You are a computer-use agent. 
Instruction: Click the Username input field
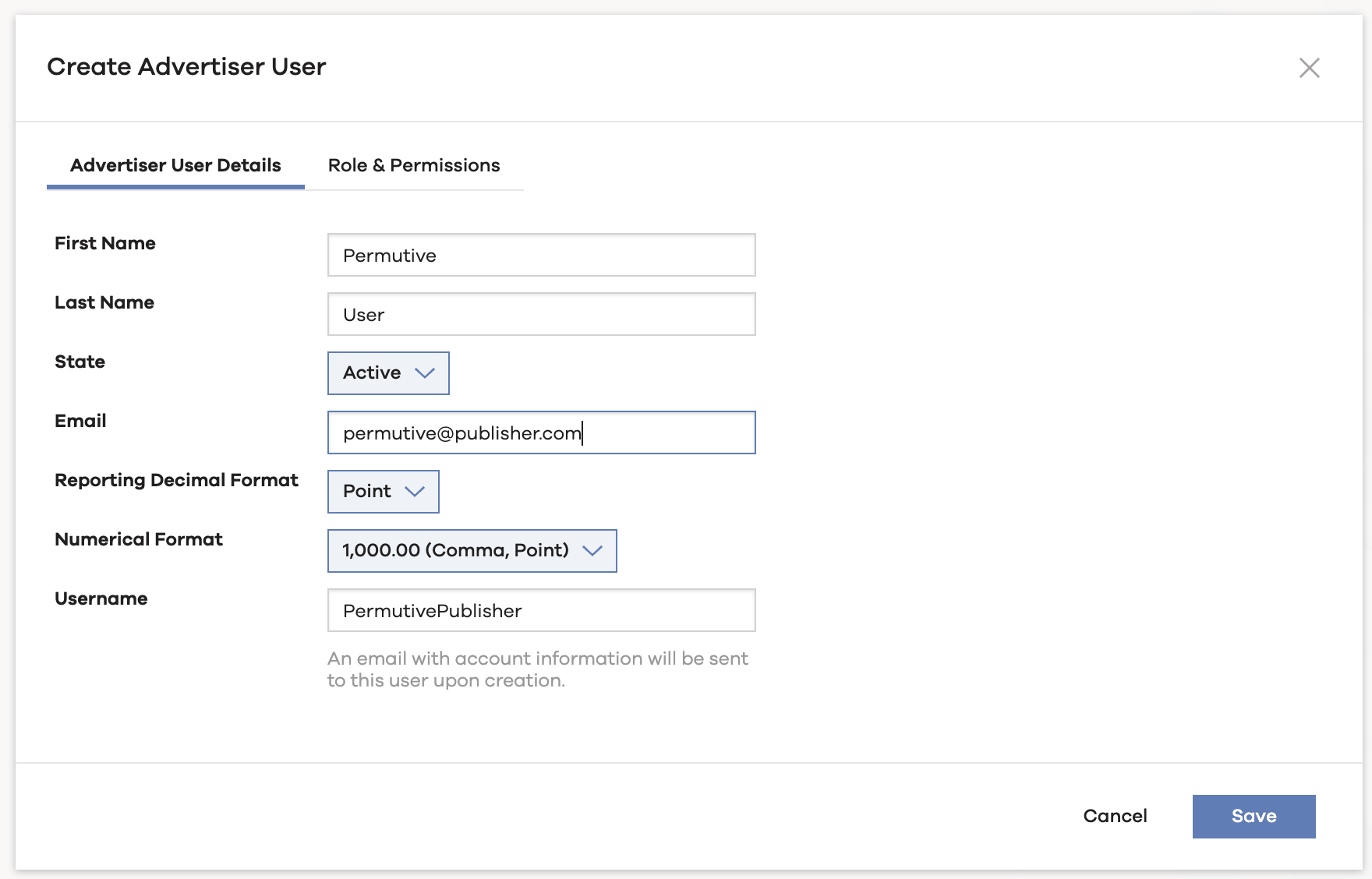click(542, 610)
